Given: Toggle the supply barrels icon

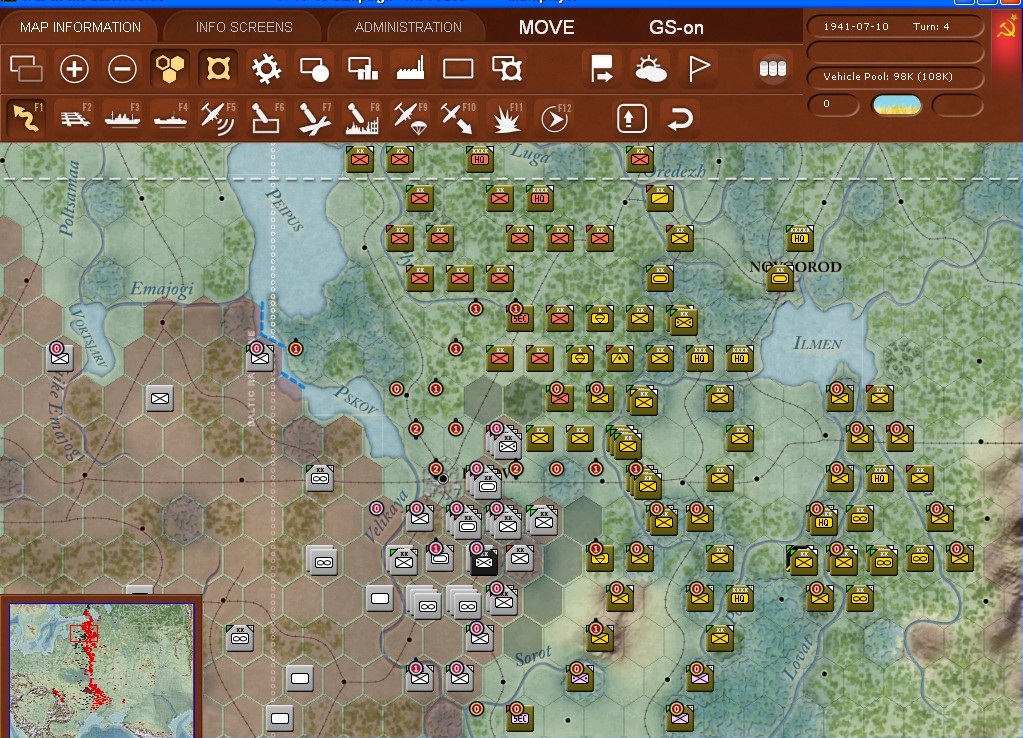Looking at the screenshot, I should coord(772,69).
